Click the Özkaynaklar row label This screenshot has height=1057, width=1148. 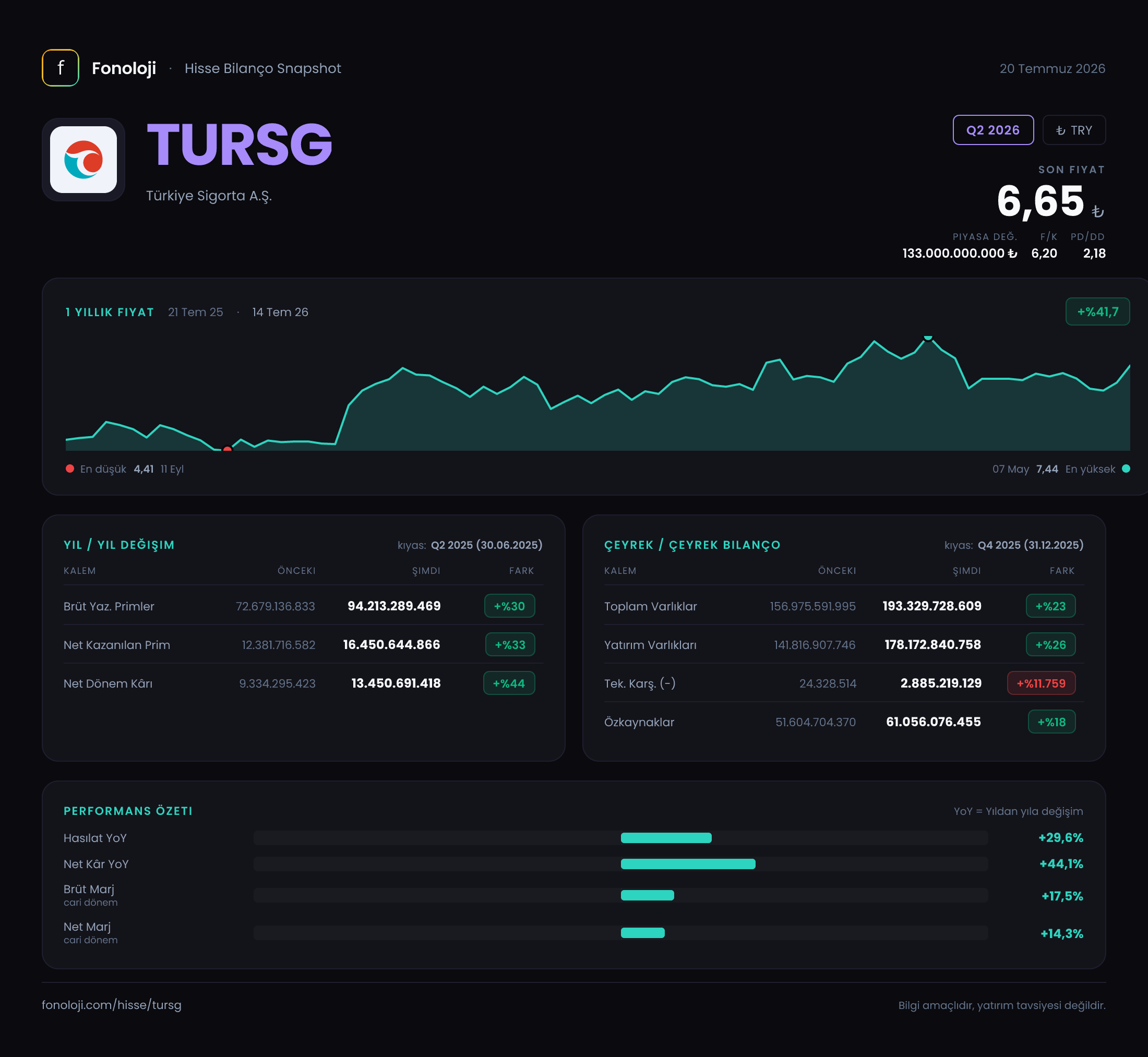pyautogui.click(x=639, y=723)
